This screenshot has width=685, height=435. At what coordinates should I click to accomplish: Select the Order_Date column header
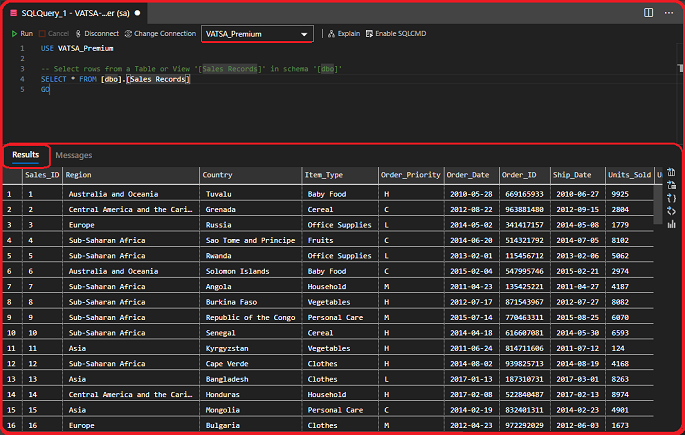[x=472, y=175]
